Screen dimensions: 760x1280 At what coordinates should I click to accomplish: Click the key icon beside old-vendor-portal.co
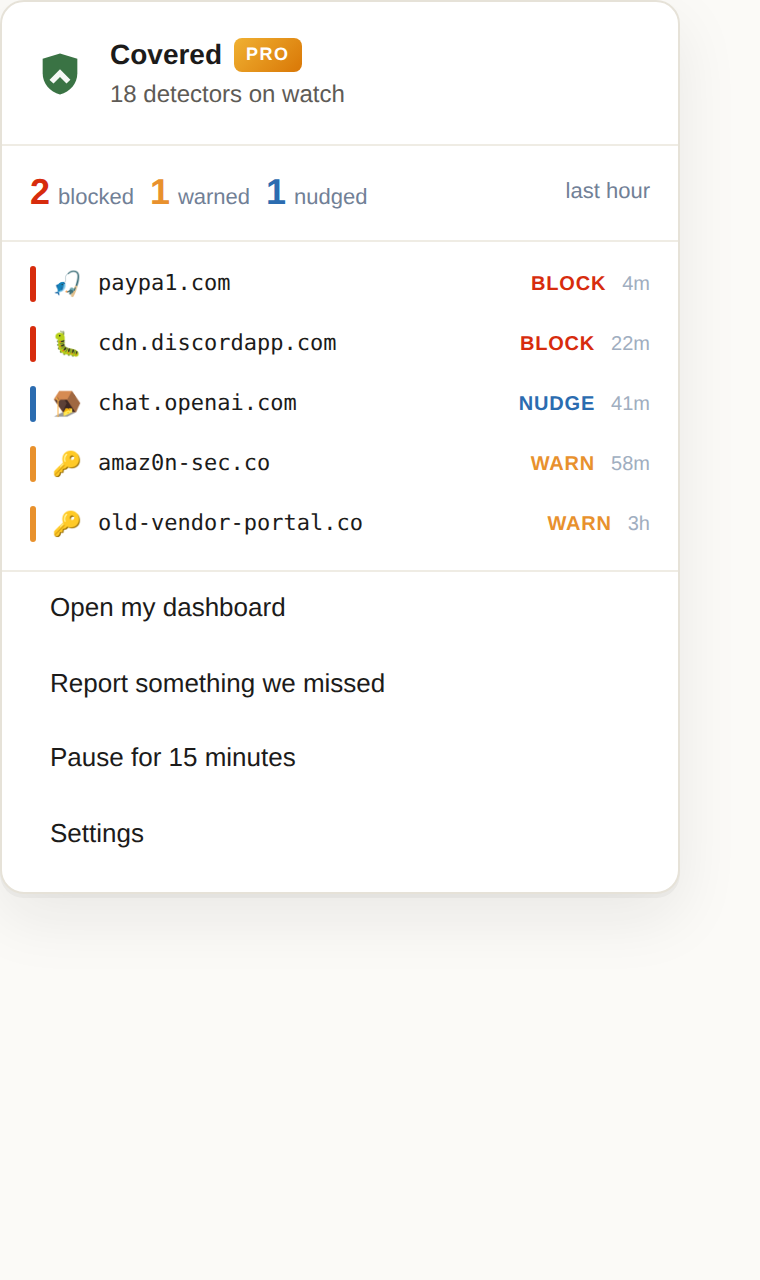[x=67, y=523]
